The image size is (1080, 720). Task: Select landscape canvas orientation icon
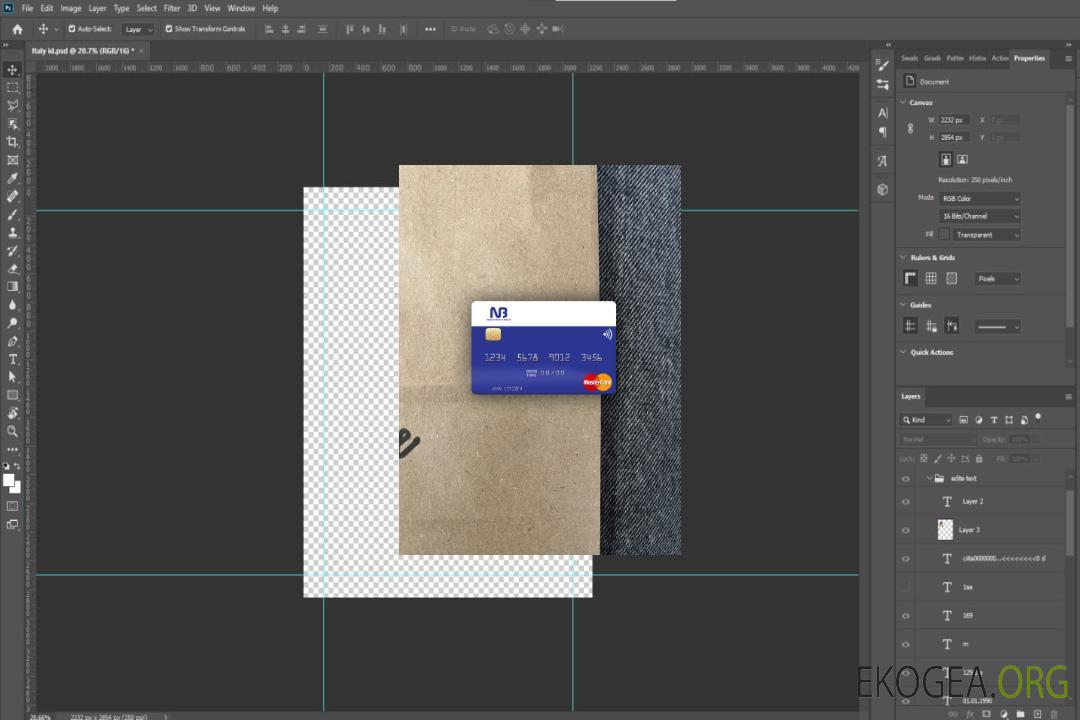962,159
